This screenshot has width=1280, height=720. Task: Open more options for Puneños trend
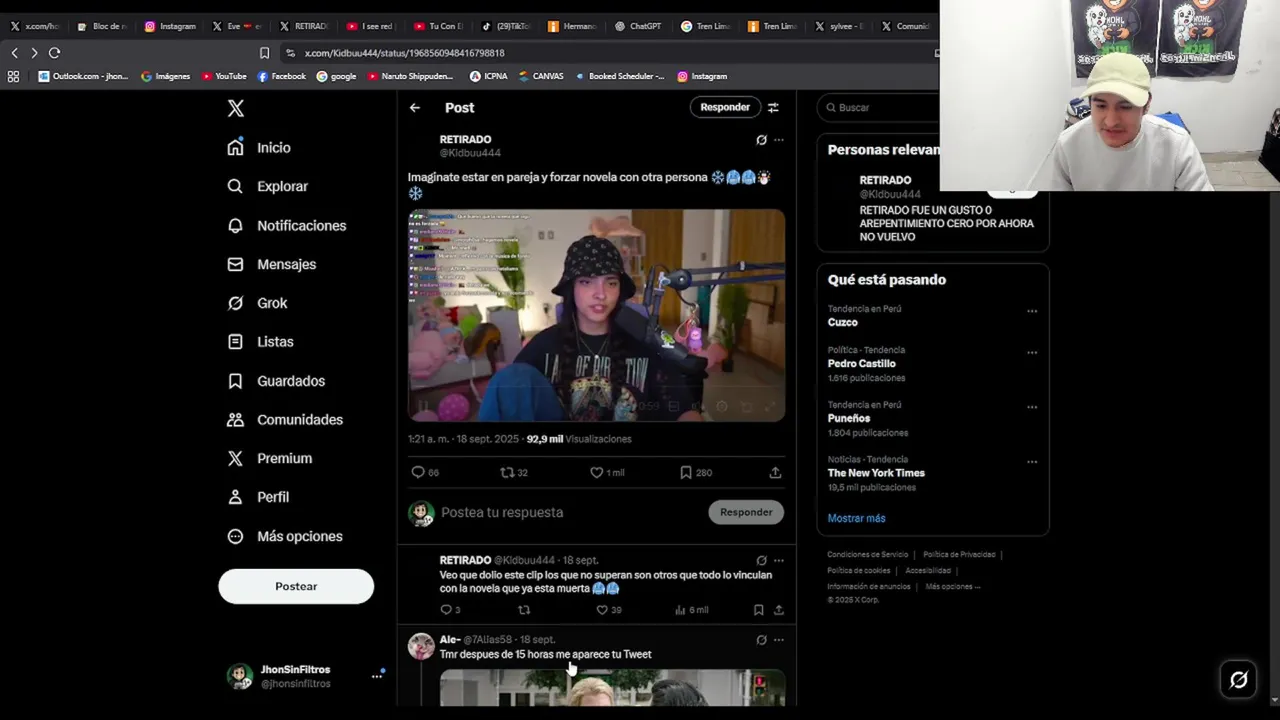(x=1032, y=407)
